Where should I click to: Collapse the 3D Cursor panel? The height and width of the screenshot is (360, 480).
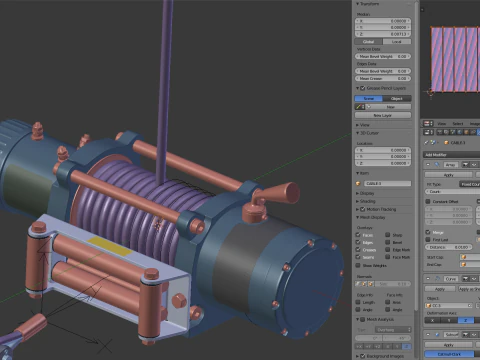click(358, 133)
